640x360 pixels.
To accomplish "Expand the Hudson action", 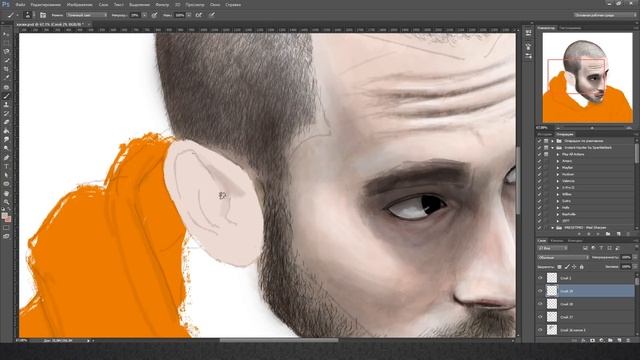I will [558, 174].
